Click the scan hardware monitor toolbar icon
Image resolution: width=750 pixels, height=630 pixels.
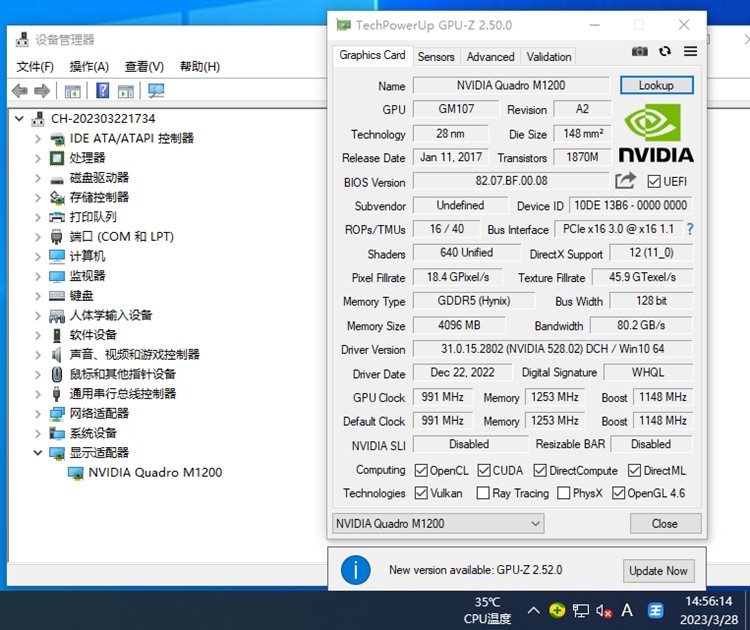coord(156,90)
